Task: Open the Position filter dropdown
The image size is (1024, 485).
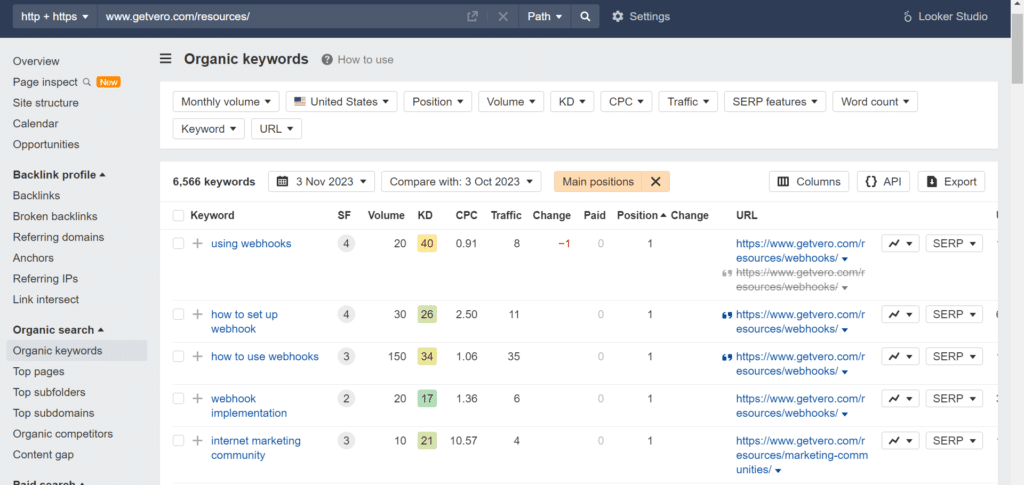Action: point(438,102)
